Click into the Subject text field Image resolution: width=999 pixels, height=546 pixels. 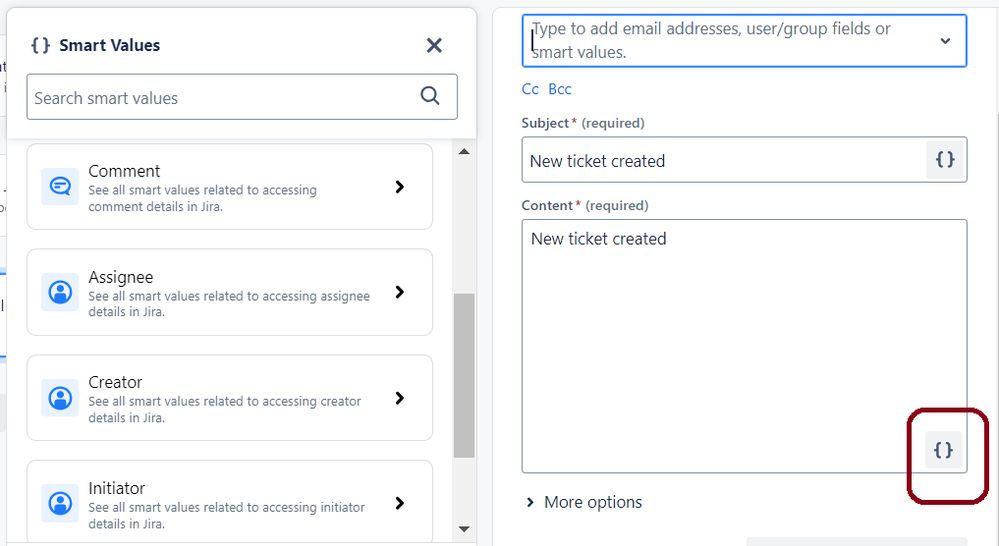tap(722, 161)
